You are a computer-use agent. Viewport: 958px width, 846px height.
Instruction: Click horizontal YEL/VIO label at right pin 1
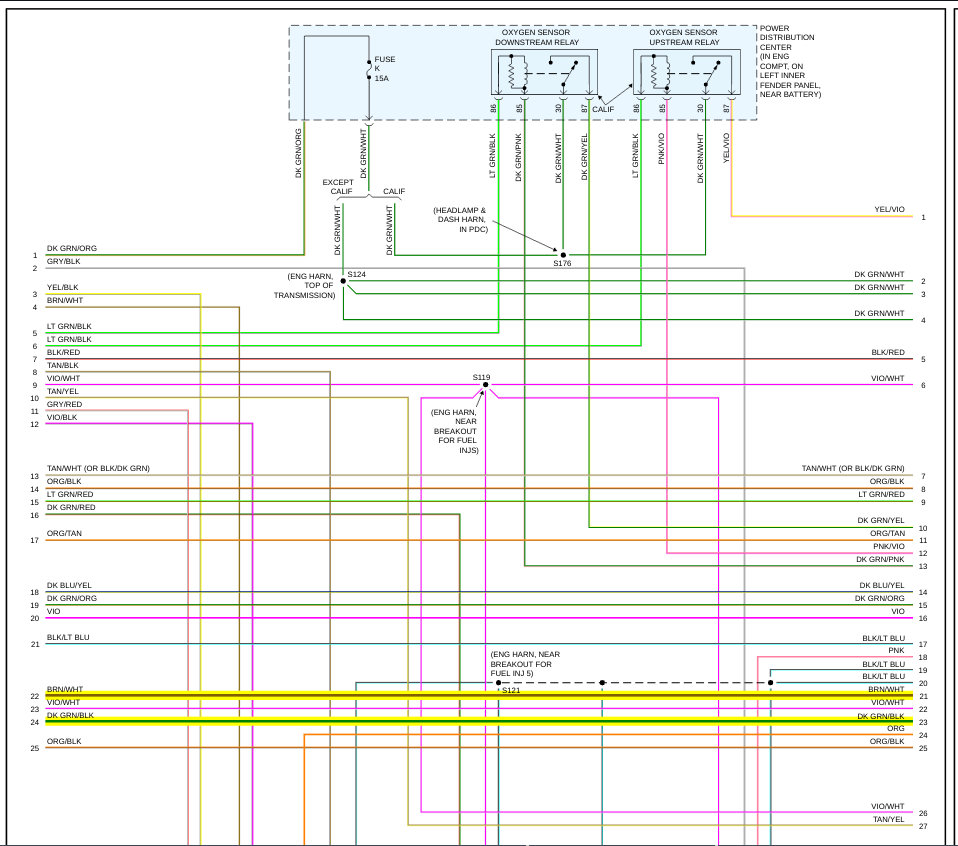[x=889, y=209]
